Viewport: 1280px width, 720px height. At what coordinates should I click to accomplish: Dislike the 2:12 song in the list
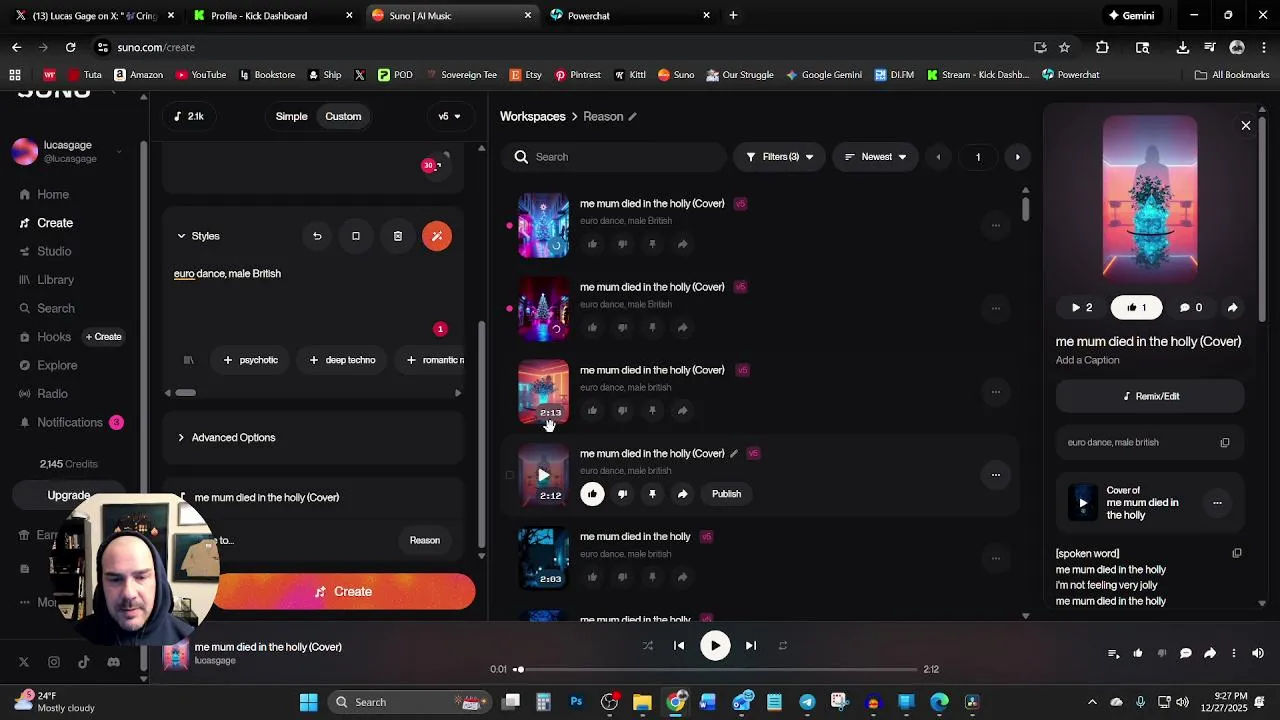tap(622, 494)
